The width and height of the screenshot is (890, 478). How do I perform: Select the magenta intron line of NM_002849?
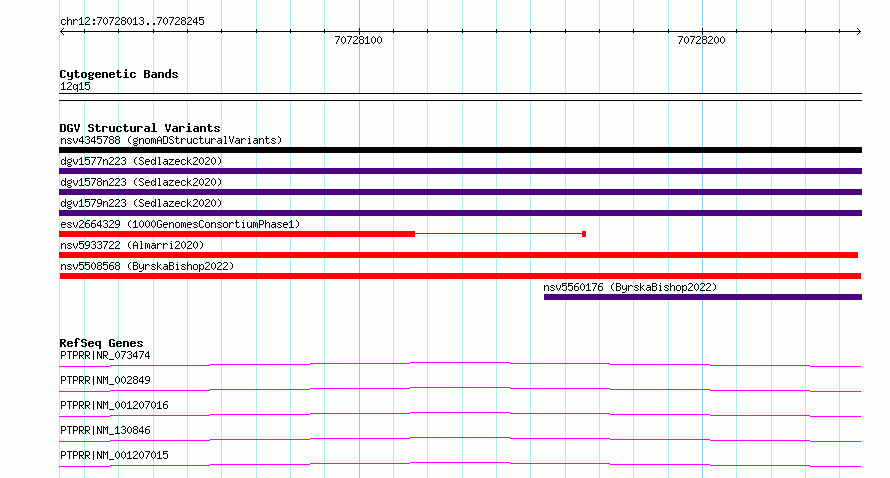pyautogui.click(x=460, y=387)
